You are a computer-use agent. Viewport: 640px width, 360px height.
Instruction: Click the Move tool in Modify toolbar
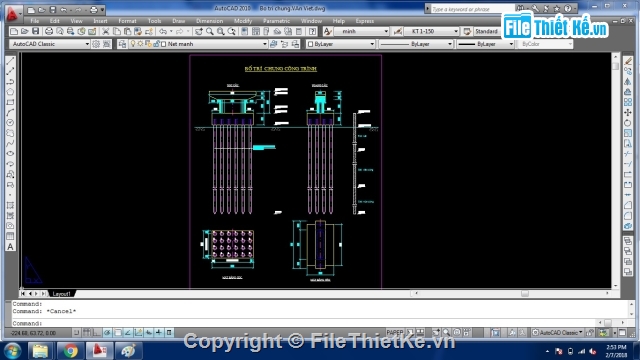click(x=628, y=113)
